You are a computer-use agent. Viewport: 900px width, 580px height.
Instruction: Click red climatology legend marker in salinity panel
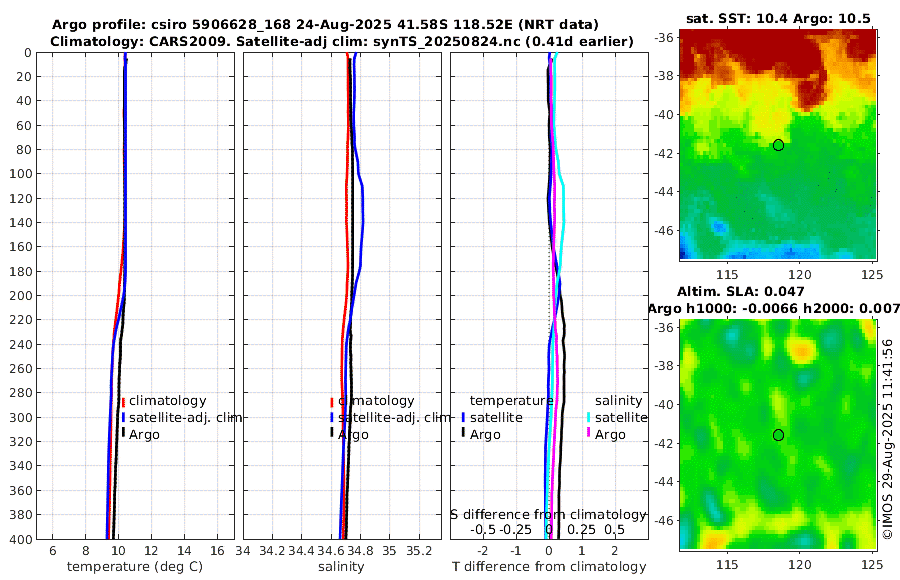[x=332, y=402]
